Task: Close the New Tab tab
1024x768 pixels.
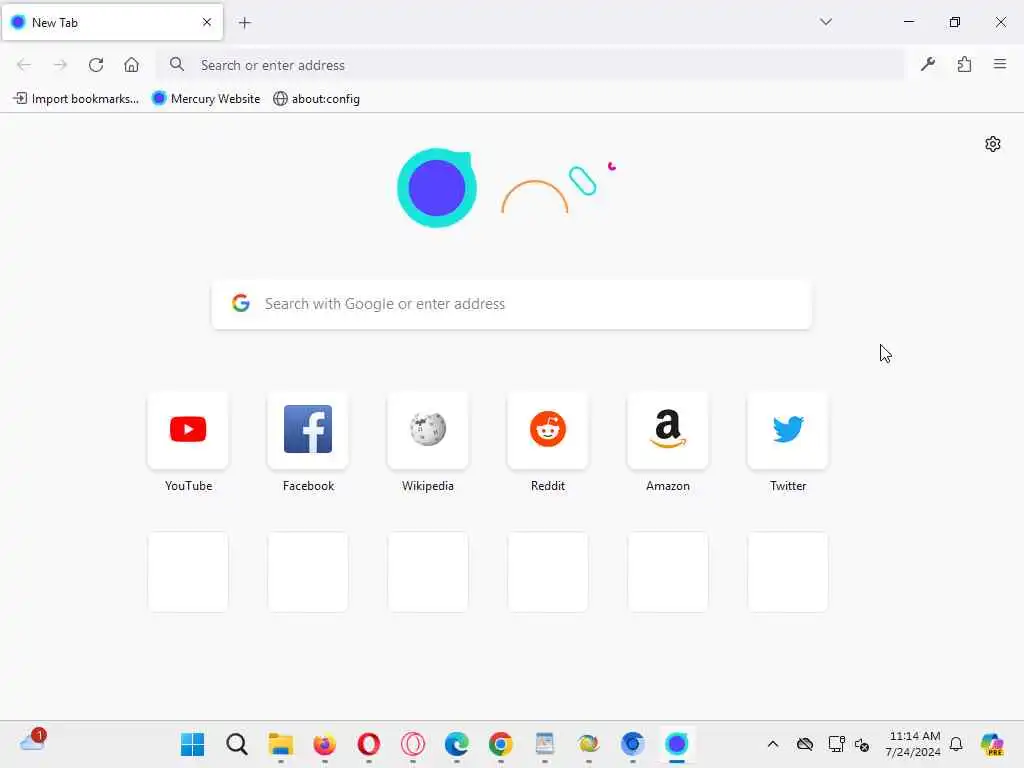Action: tap(207, 22)
